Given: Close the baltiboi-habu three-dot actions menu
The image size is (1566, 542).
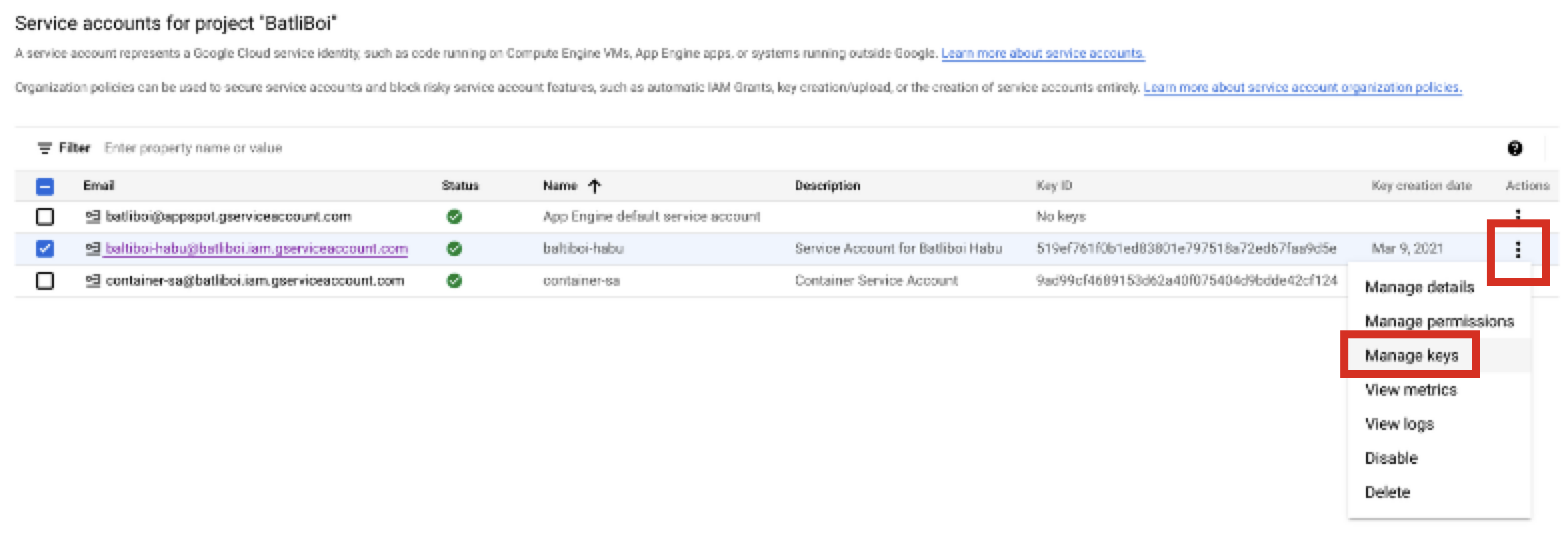Looking at the screenshot, I should click(x=1518, y=250).
